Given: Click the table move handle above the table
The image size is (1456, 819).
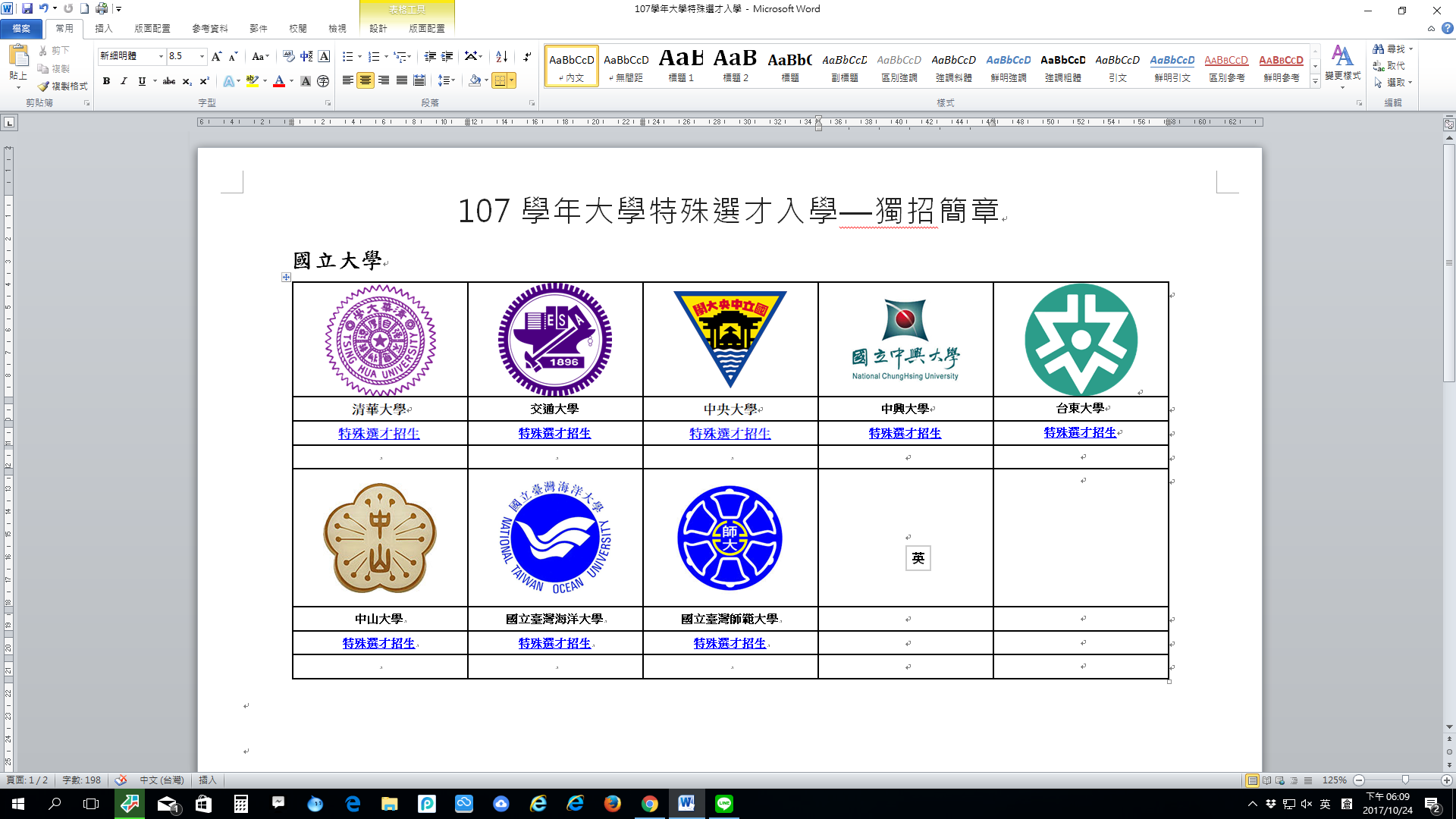Looking at the screenshot, I should click(286, 278).
